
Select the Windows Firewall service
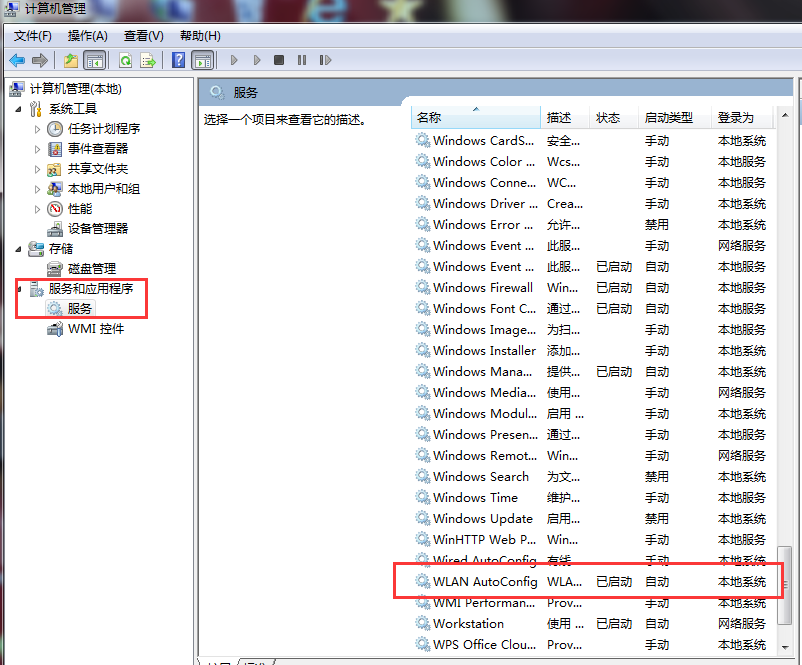point(591,287)
